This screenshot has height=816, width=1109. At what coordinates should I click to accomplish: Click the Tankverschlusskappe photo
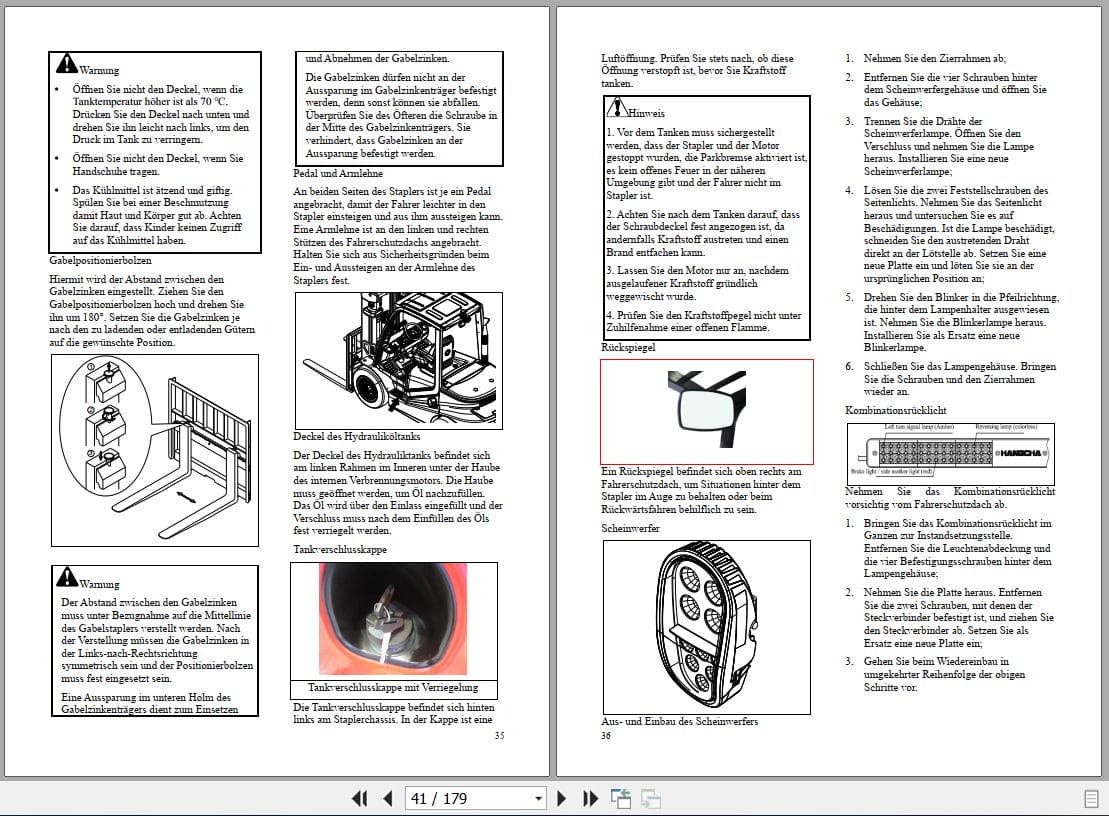tap(393, 619)
